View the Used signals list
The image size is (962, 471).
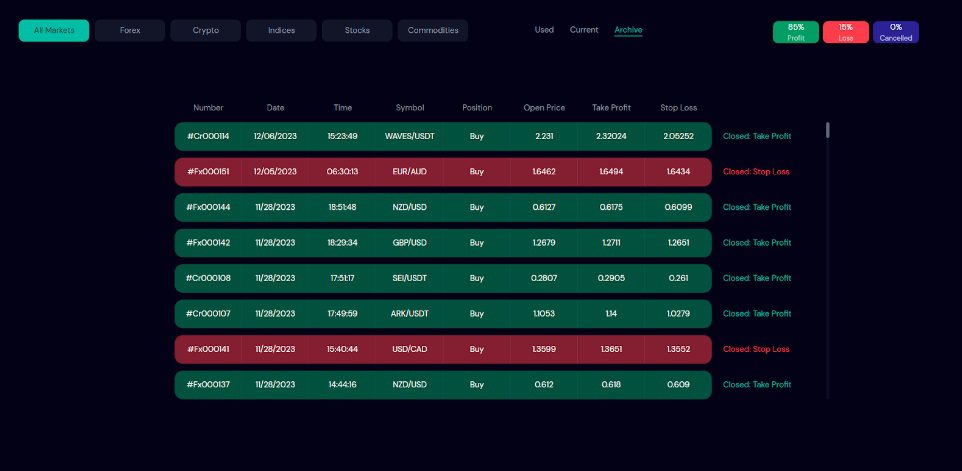coord(544,30)
